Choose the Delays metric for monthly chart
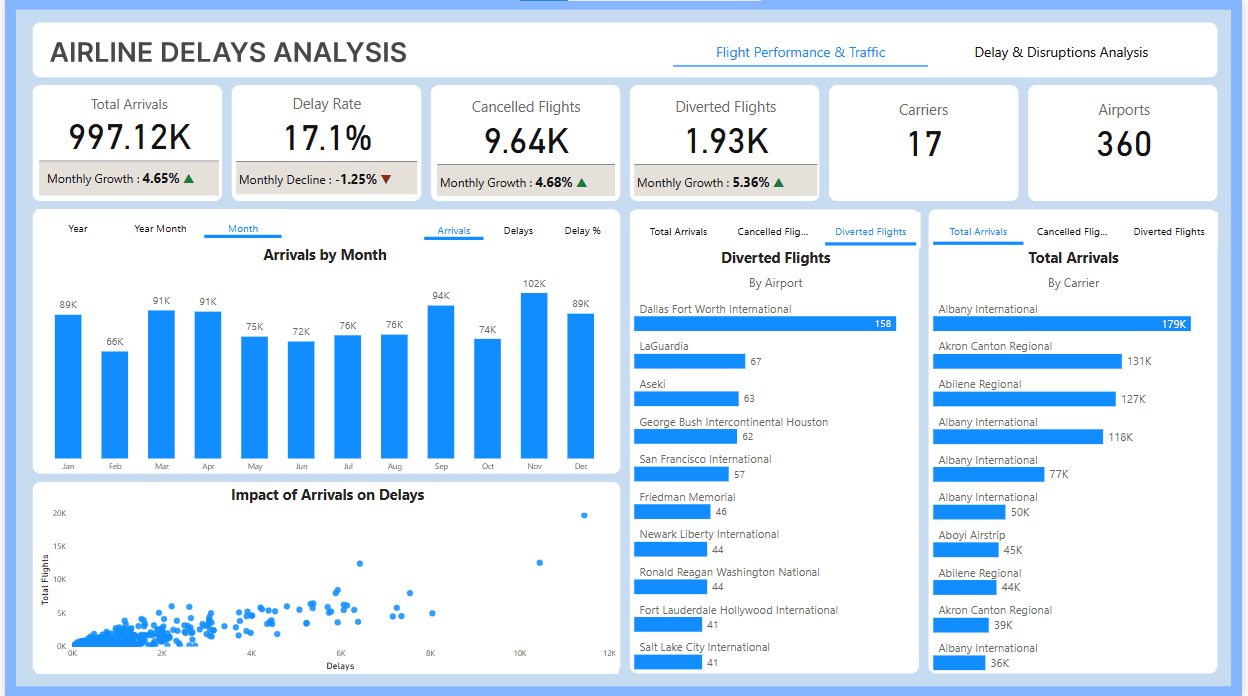This screenshot has height=696, width=1248. tap(518, 231)
